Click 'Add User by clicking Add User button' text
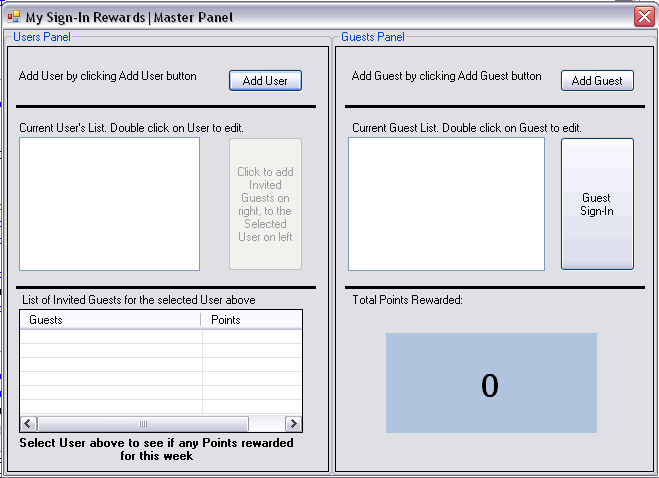This screenshot has width=659, height=478. [x=108, y=76]
